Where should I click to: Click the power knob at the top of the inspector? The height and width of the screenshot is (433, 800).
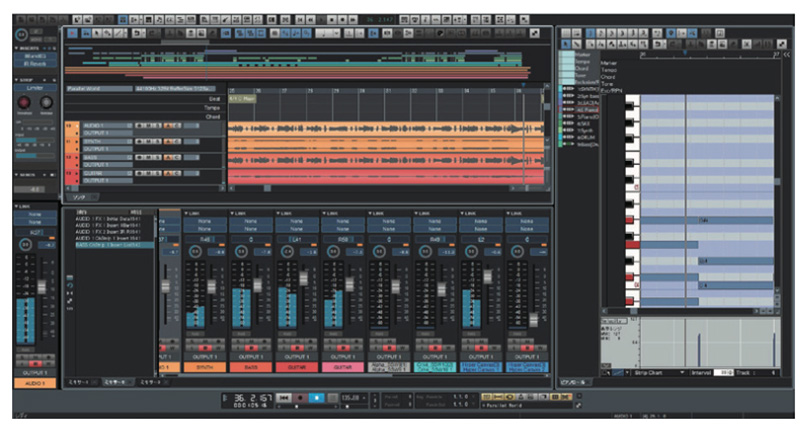coord(21,35)
